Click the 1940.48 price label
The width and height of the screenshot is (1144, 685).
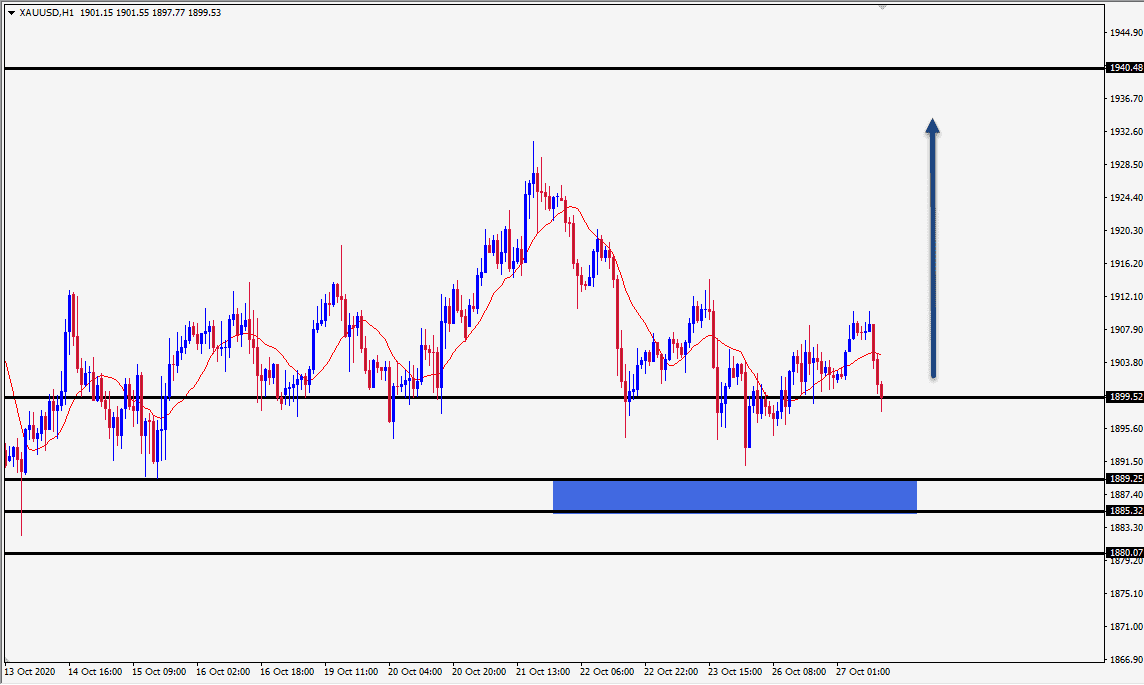pyautogui.click(x=1125, y=68)
